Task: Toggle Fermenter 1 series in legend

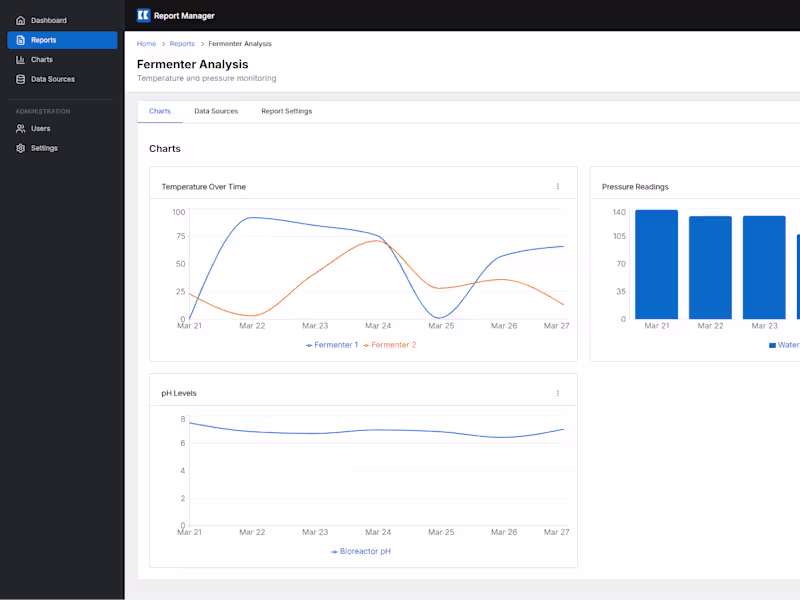Action: click(x=332, y=345)
